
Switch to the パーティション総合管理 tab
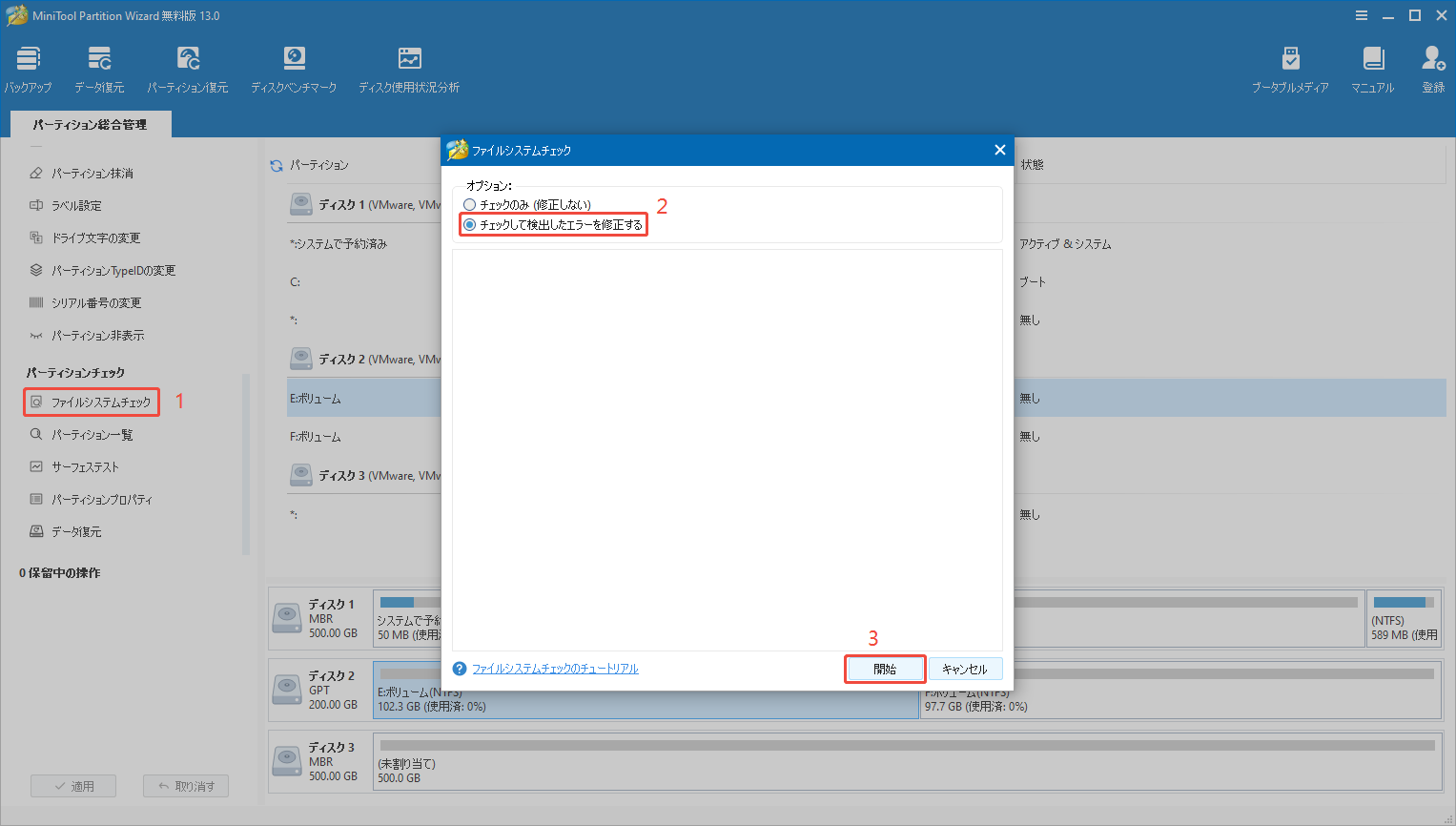click(91, 124)
